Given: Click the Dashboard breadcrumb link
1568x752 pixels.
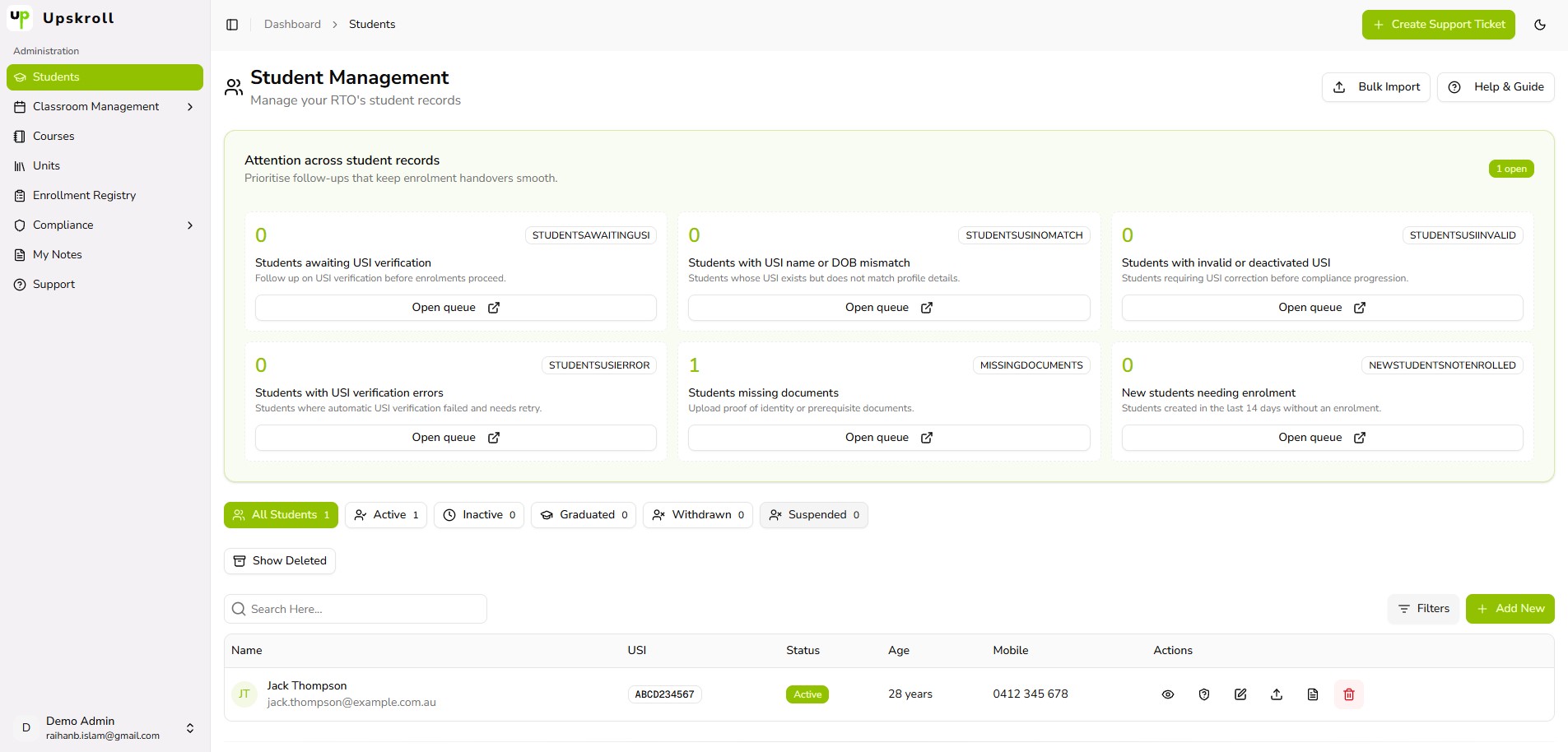Looking at the screenshot, I should pyautogui.click(x=292, y=25).
